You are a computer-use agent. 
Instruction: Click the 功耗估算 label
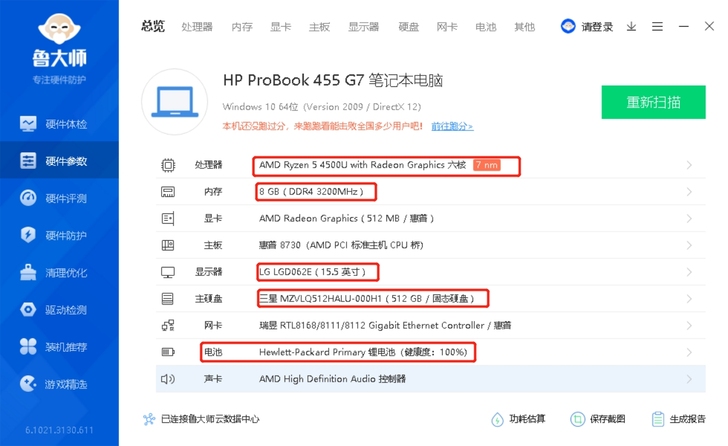(x=527, y=419)
